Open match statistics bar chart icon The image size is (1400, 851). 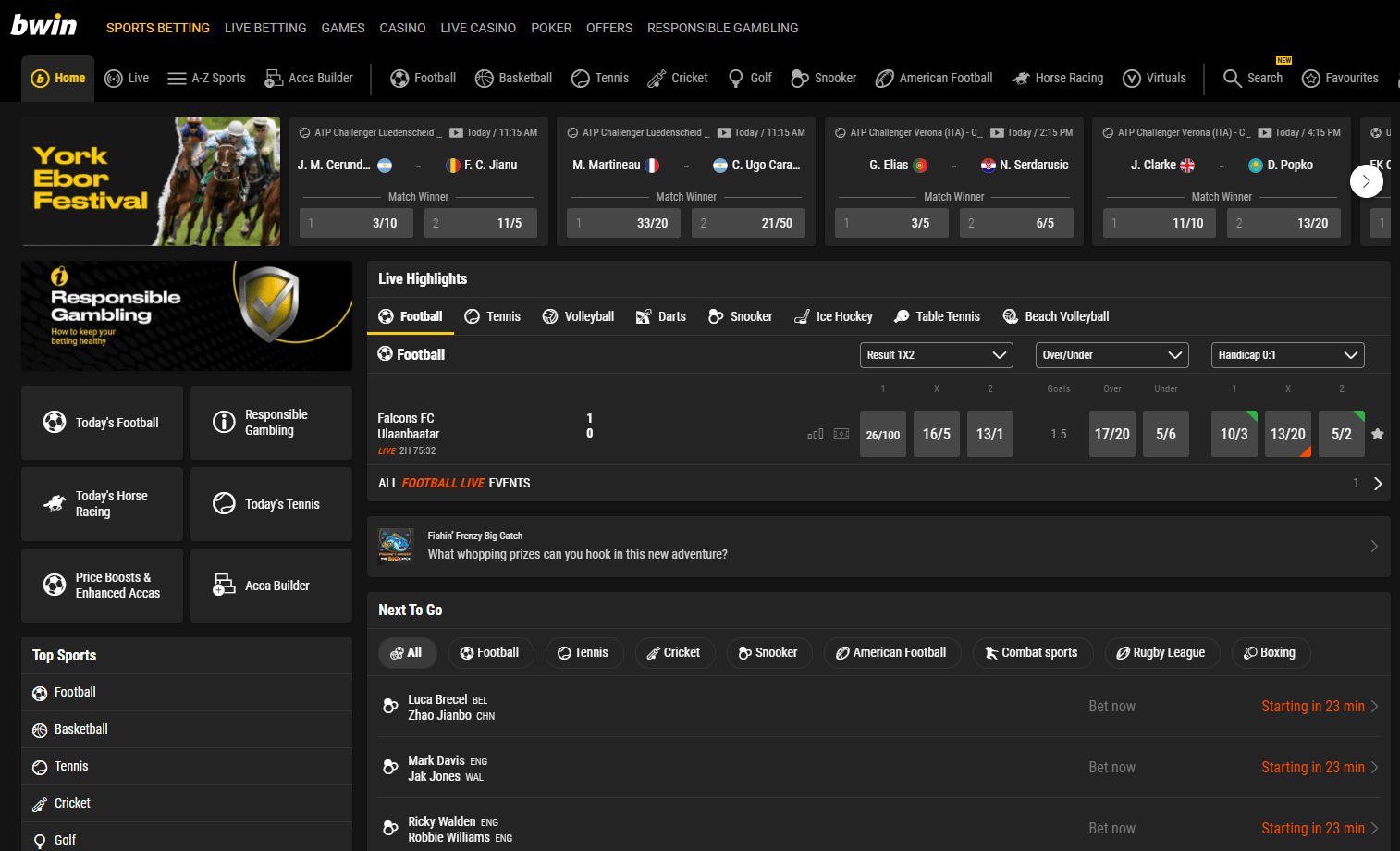tap(816, 434)
